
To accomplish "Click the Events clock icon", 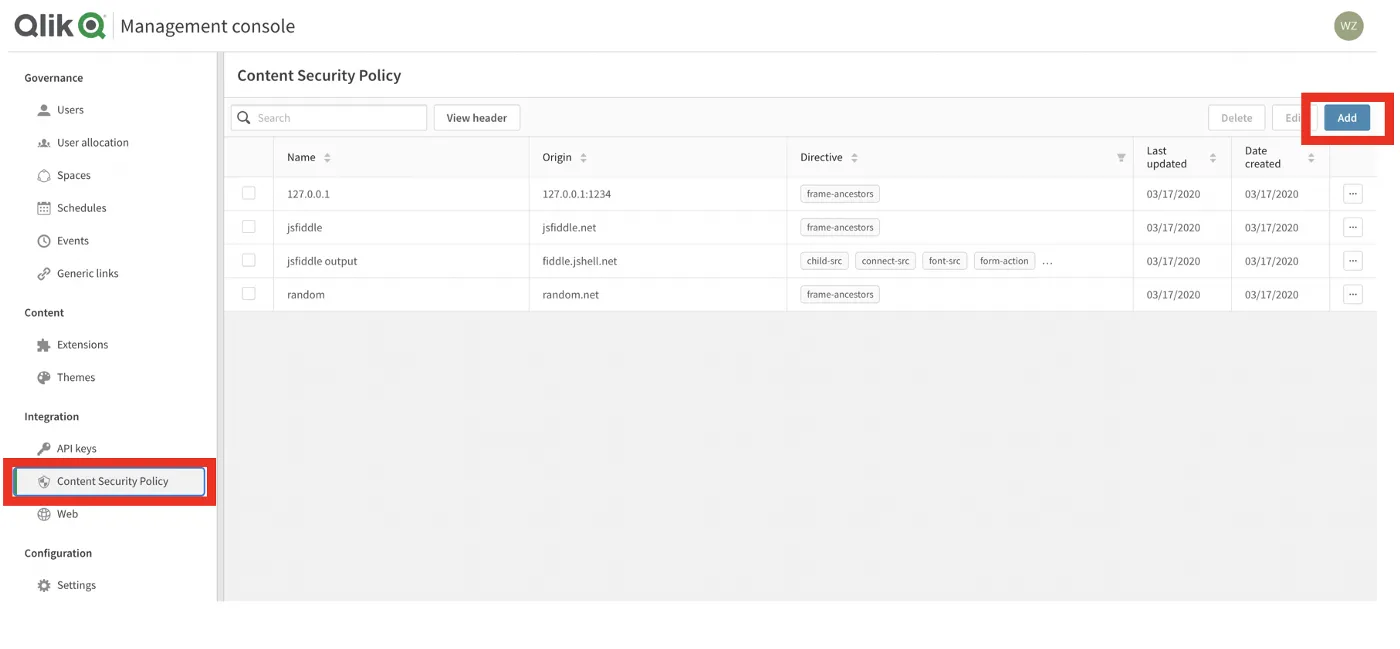I will [43, 240].
